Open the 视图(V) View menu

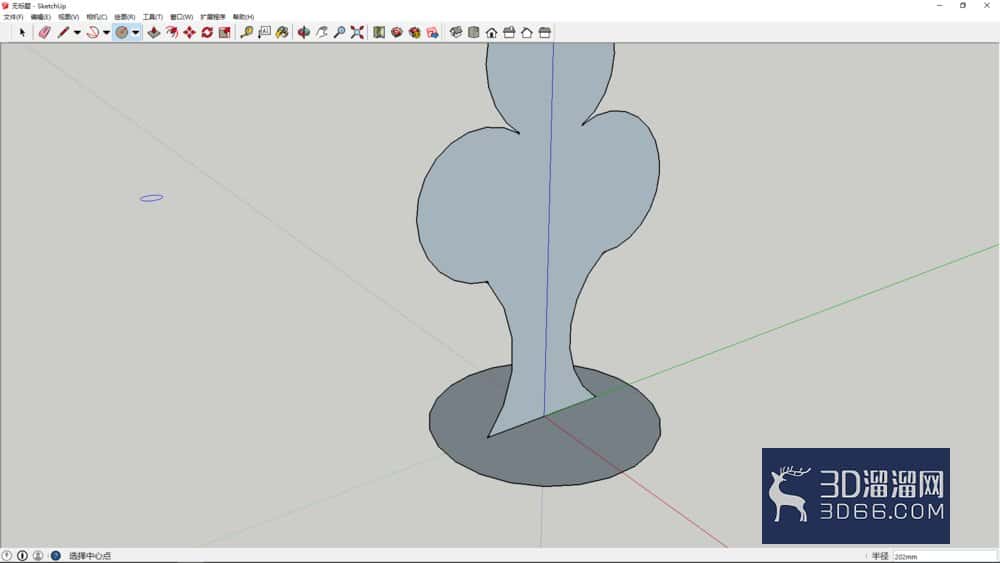tap(68, 17)
